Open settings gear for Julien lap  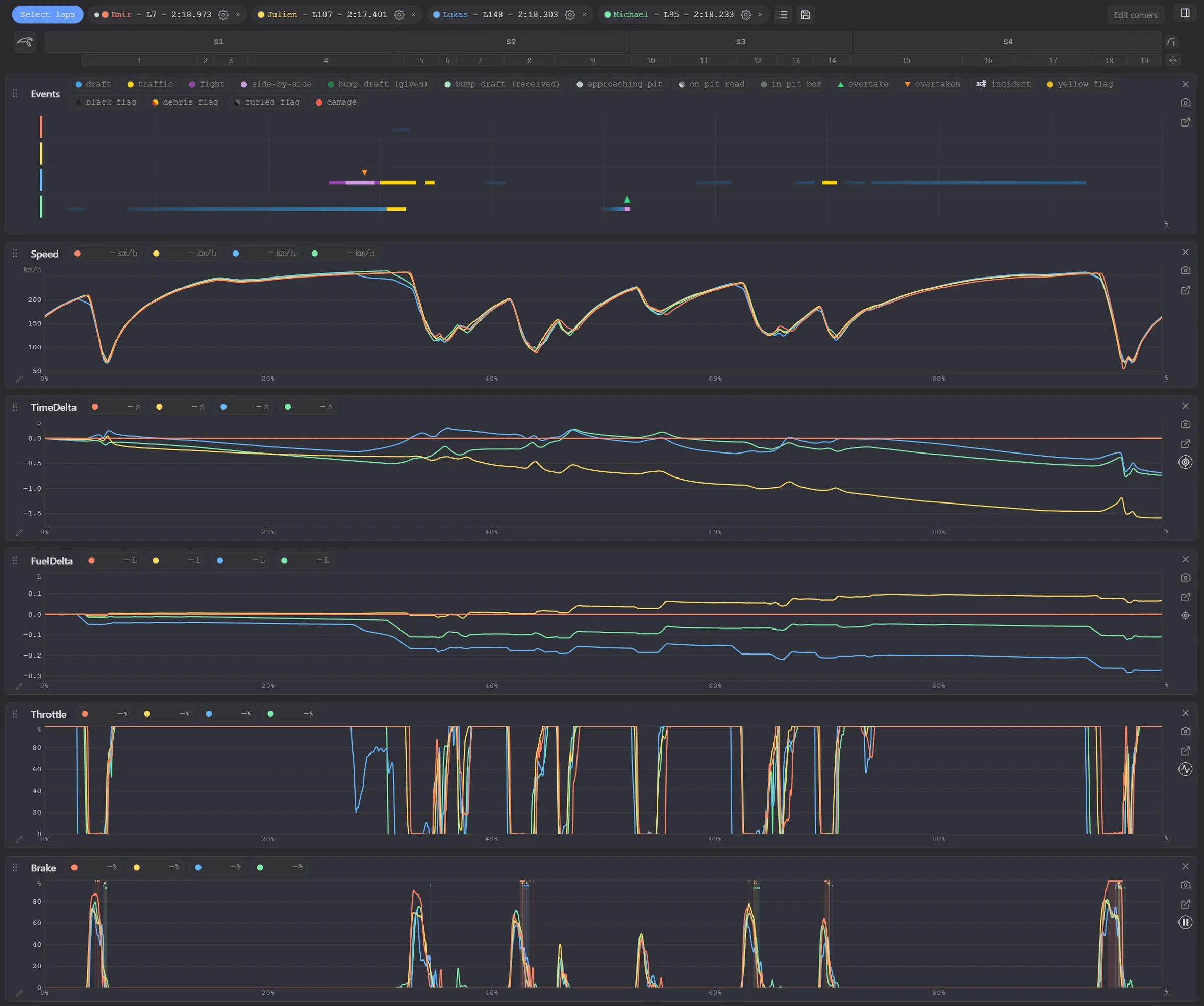coord(399,15)
